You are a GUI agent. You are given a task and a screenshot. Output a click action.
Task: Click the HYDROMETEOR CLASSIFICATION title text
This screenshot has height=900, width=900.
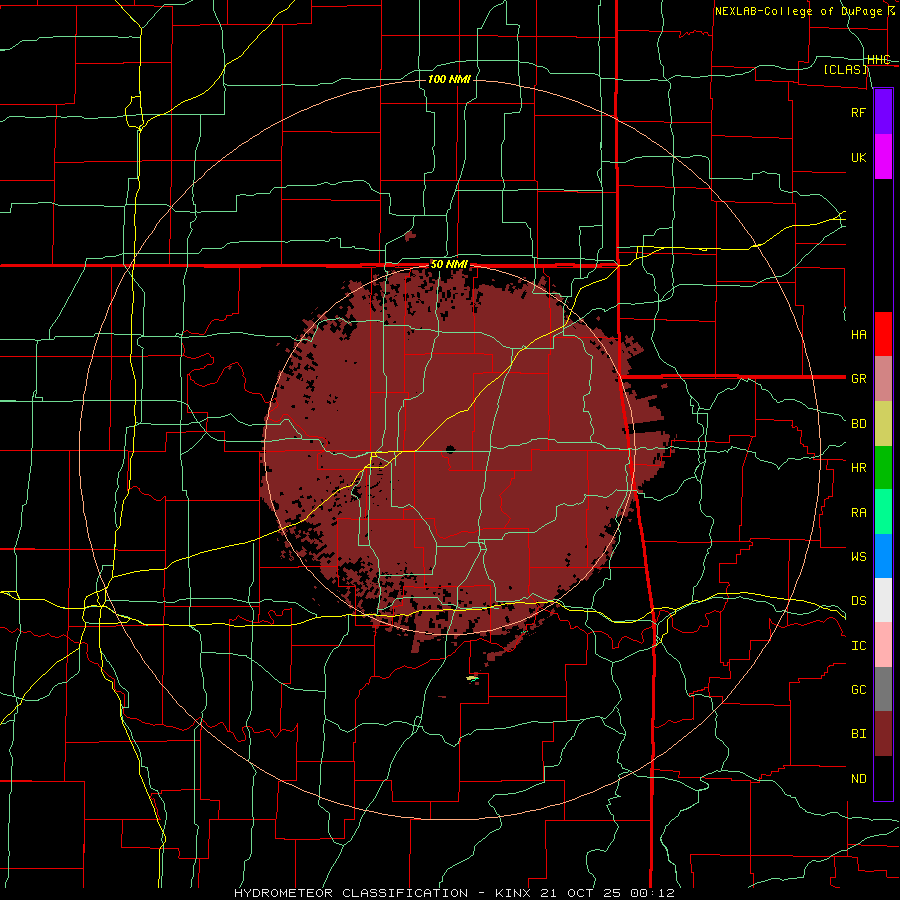351,893
